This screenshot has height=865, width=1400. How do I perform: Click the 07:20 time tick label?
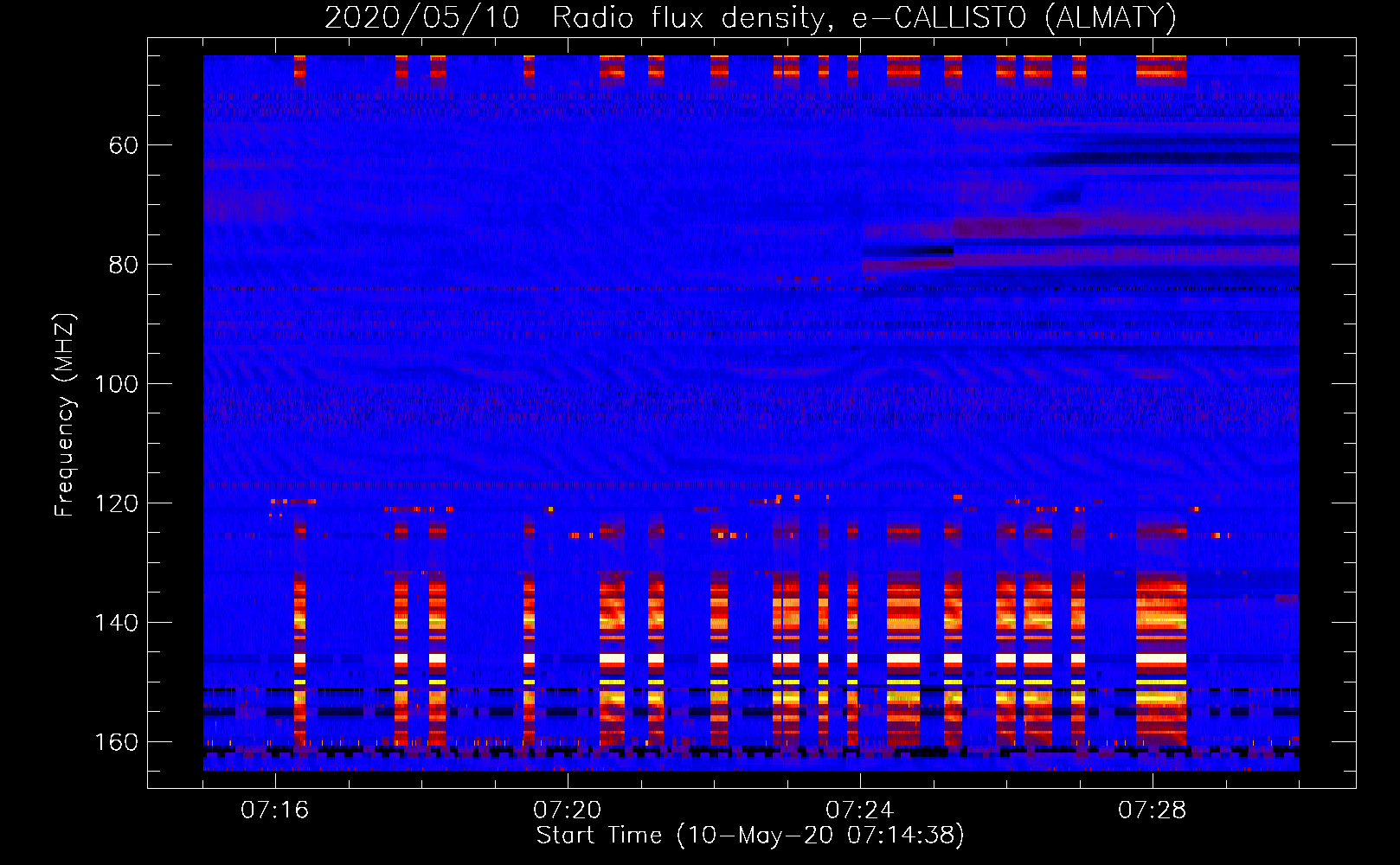click(568, 811)
